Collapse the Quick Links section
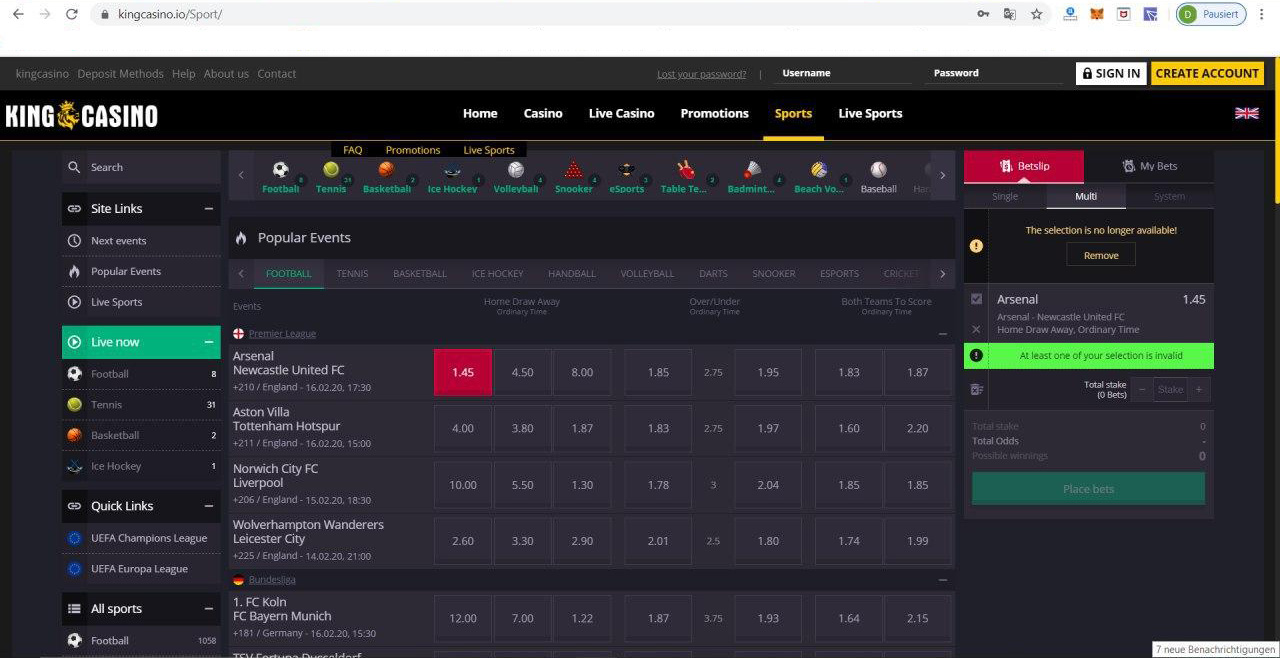 pos(208,506)
